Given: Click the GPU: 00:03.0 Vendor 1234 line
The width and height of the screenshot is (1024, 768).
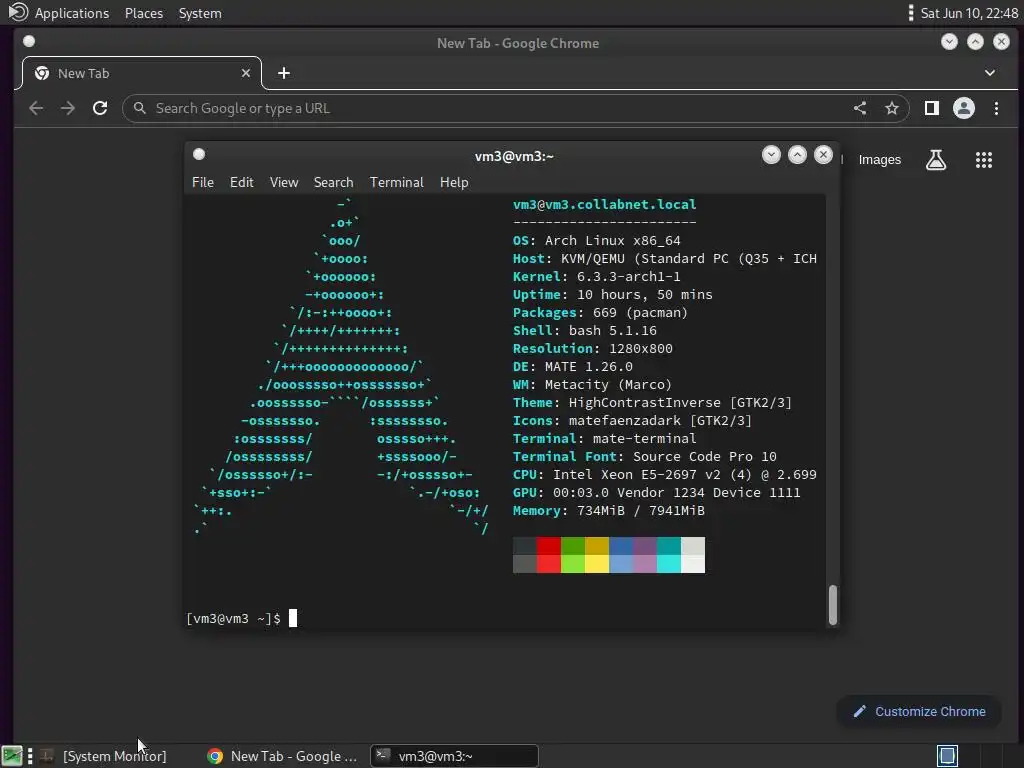Looking at the screenshot, I should click(x=656, y=492).
